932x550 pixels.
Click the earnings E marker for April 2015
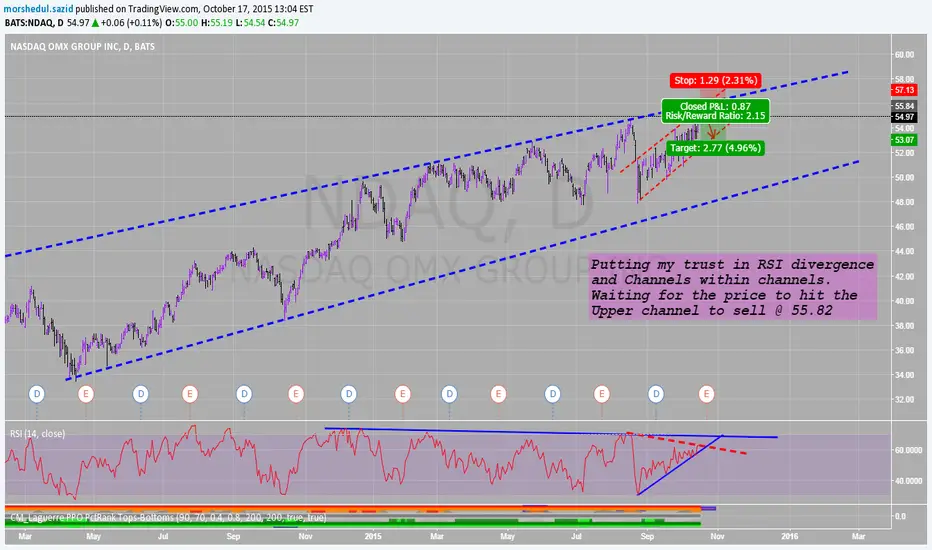[499, 394]
